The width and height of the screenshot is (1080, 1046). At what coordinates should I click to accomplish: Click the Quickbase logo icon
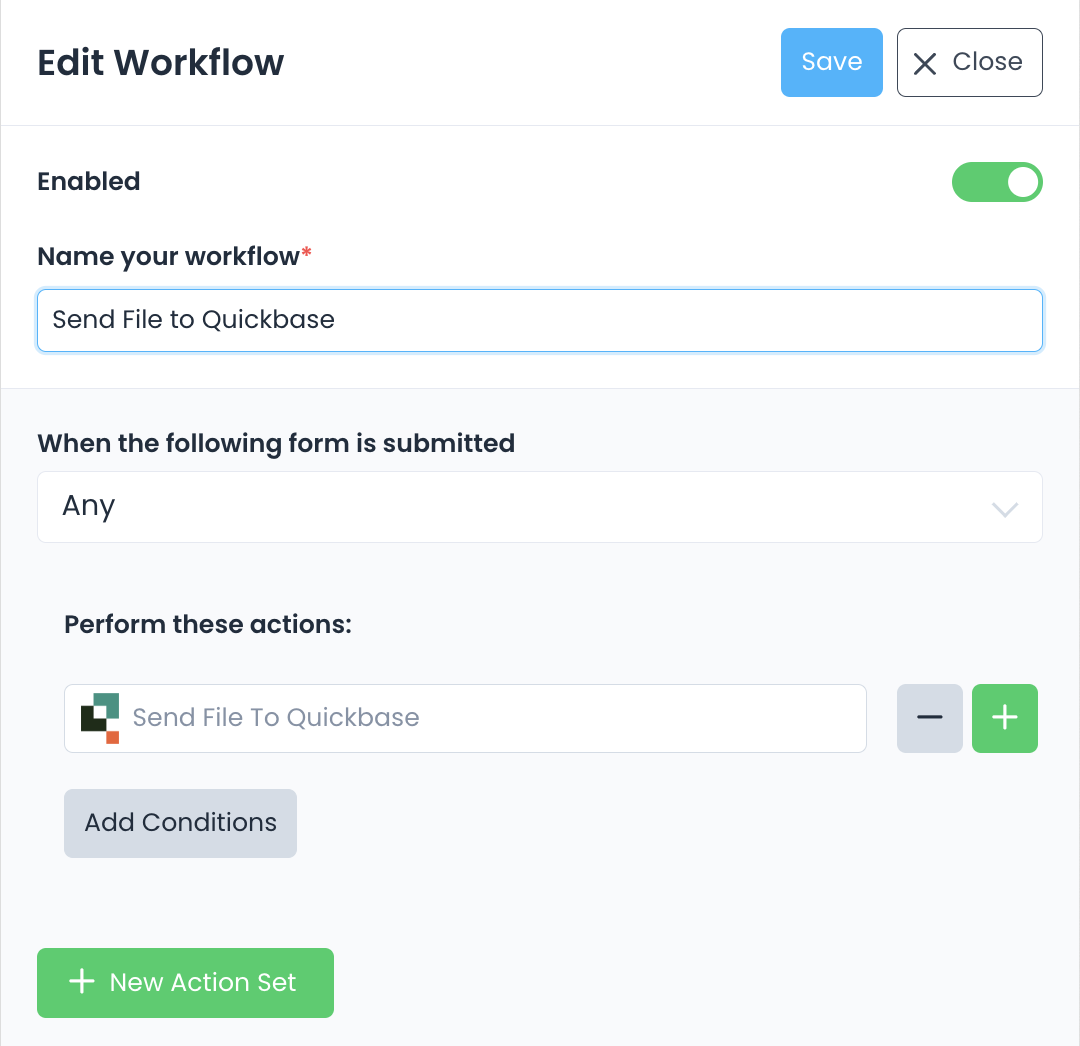(100, 718)
